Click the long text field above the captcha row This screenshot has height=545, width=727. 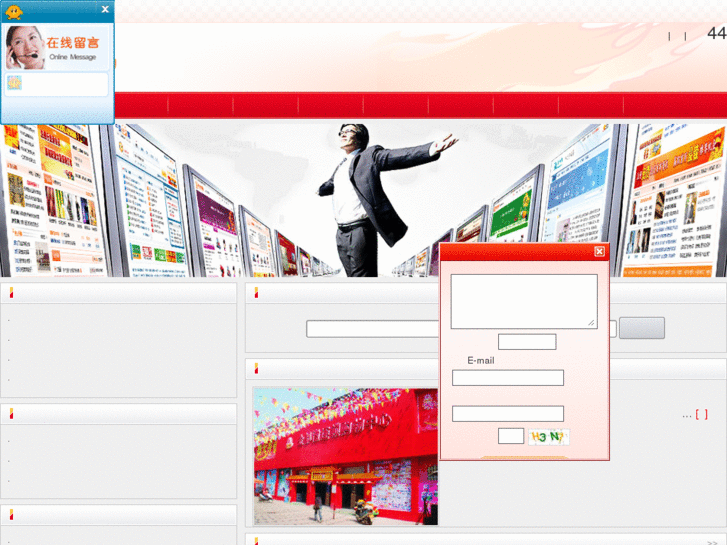(508, 413)
